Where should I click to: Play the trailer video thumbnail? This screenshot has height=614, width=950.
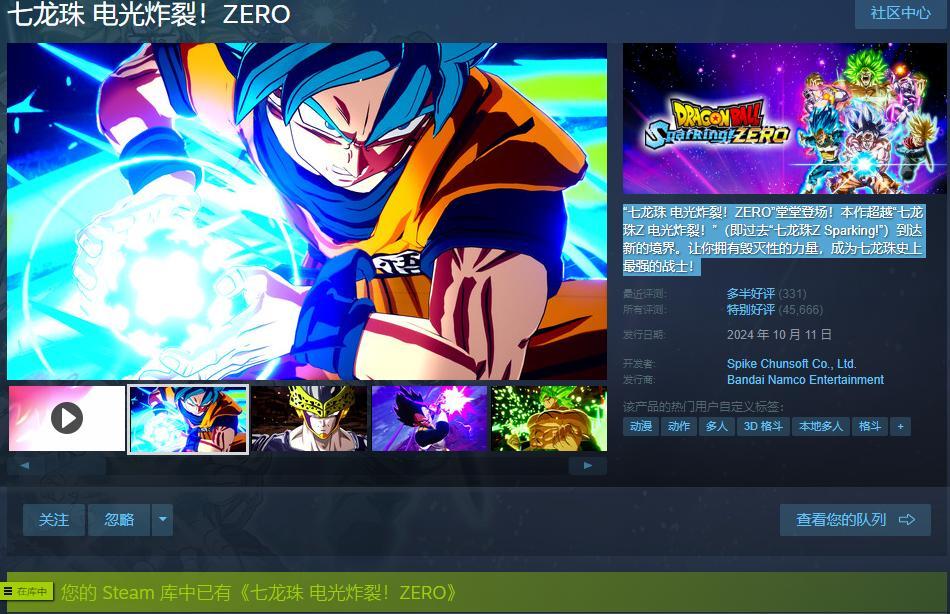tap(67, 418)
